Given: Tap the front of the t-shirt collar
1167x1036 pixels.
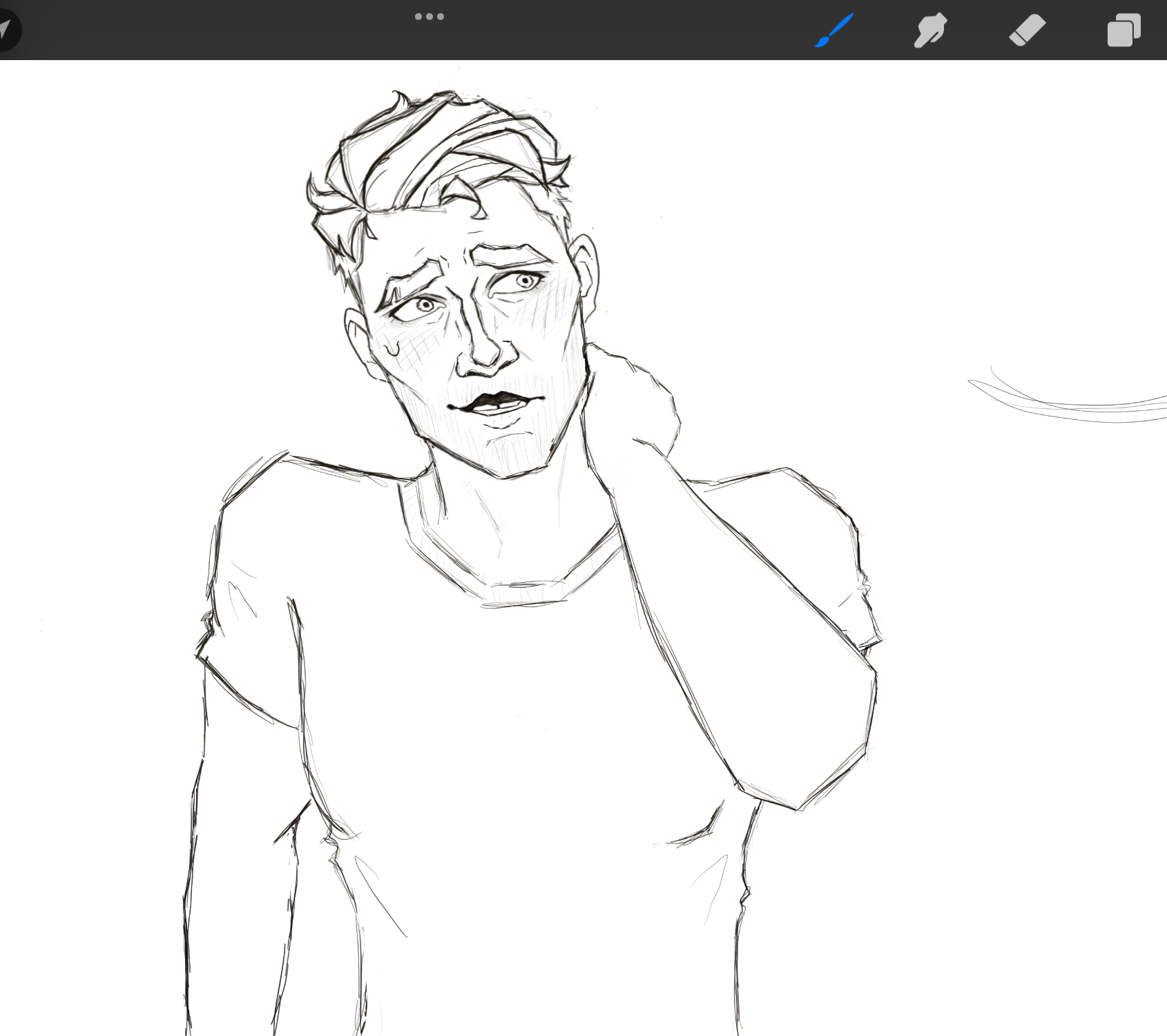Looking at the screenshot, I should (525, 593).
